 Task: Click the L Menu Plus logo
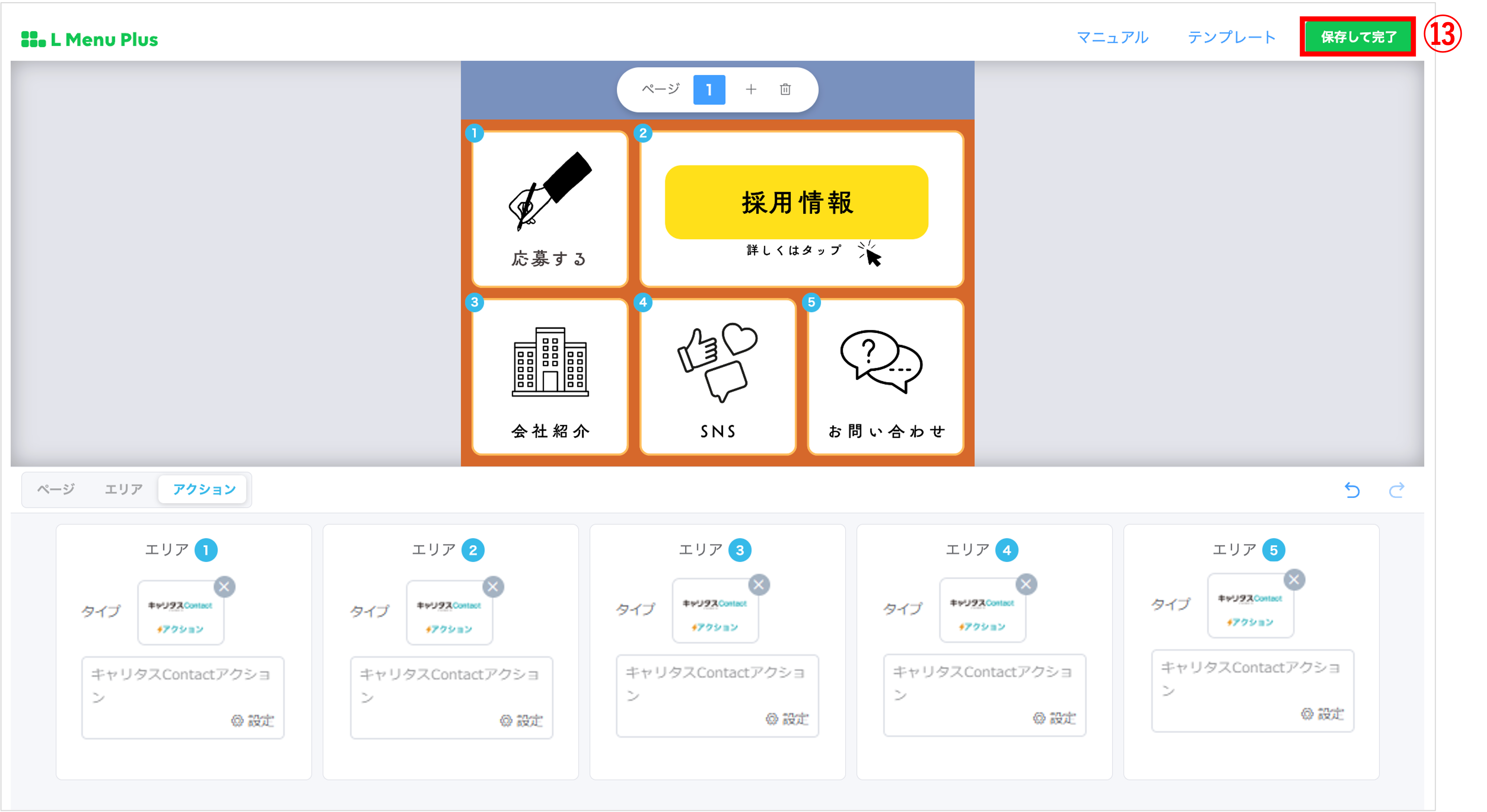coord(89,39)
